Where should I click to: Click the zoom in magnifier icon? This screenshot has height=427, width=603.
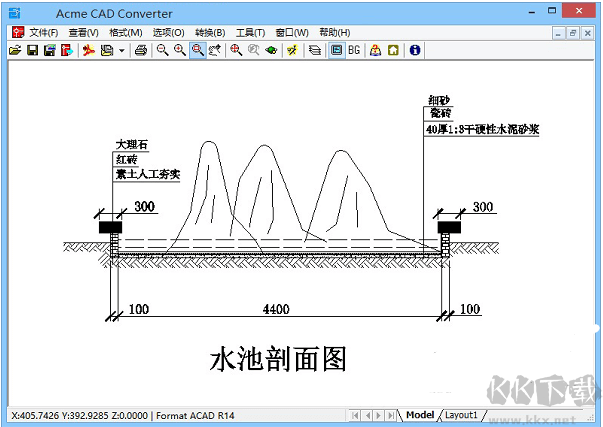180,50
